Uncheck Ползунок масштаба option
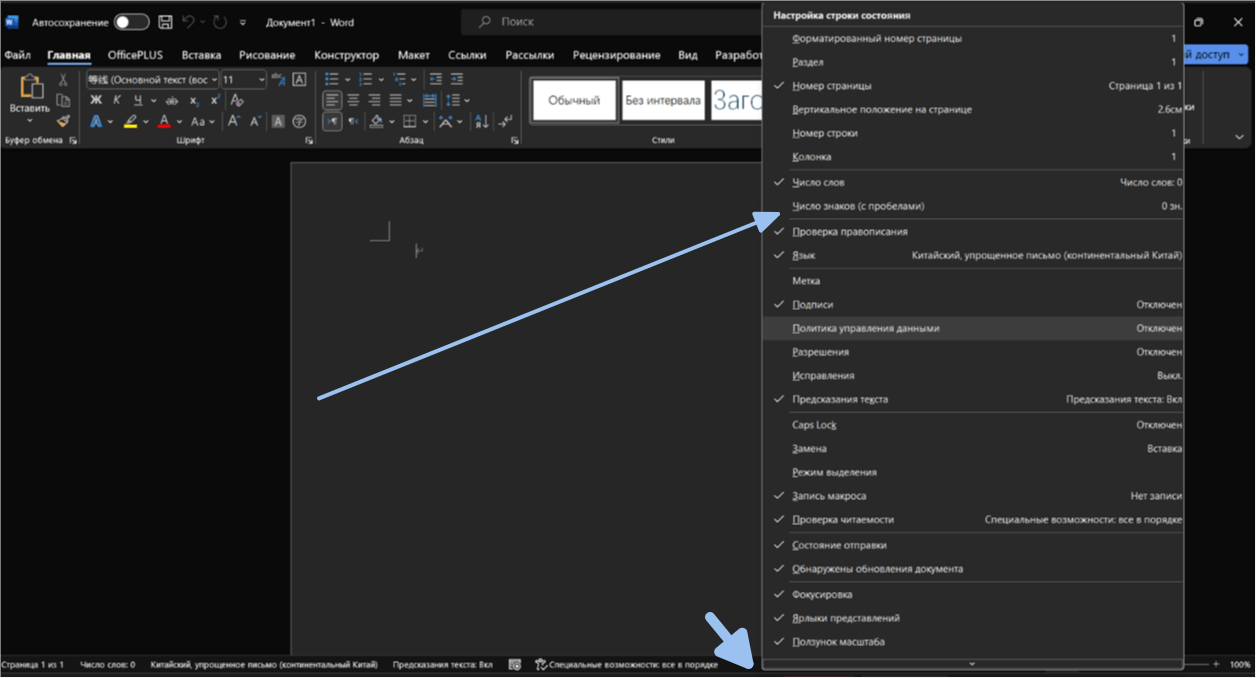1256x678 pixels. (x=973, y=642)
